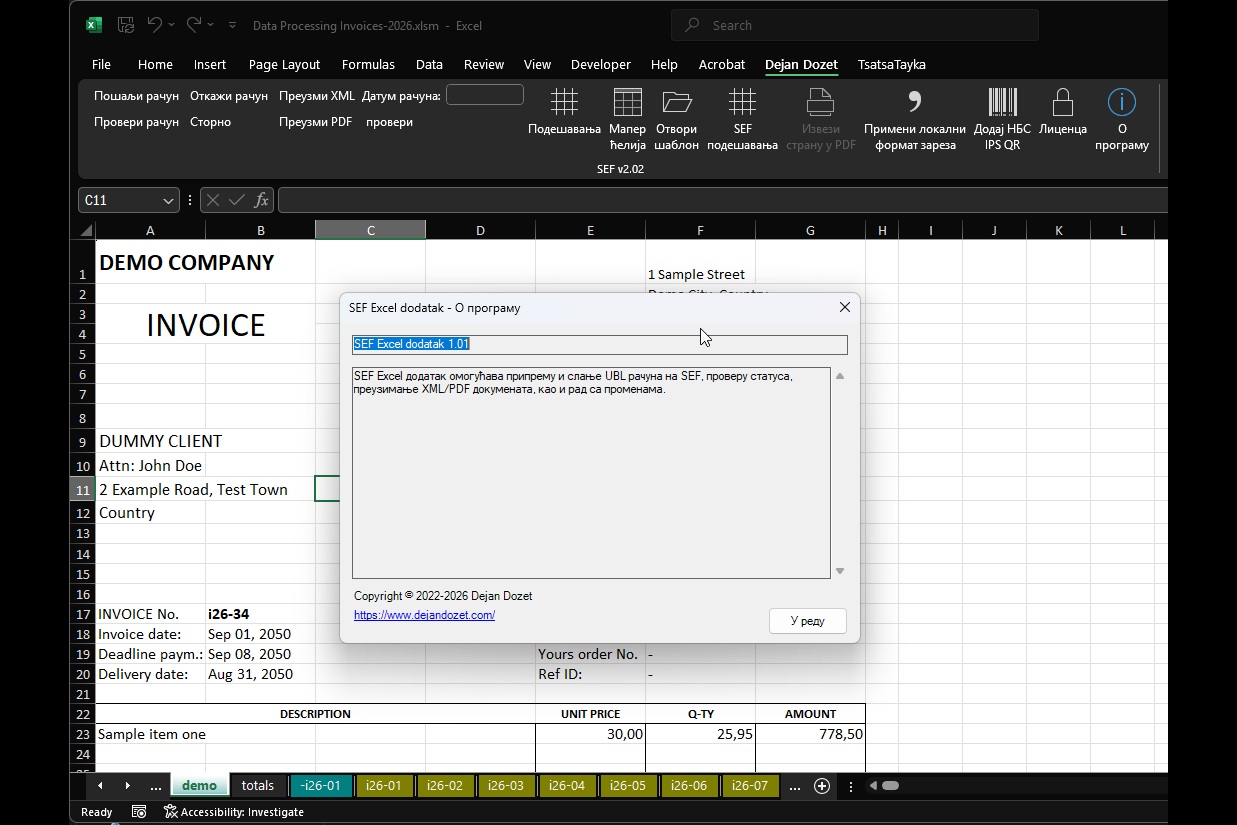This screenshot has height=825, width=1237.
Task: Click the Сторно button
Action: 211,122
